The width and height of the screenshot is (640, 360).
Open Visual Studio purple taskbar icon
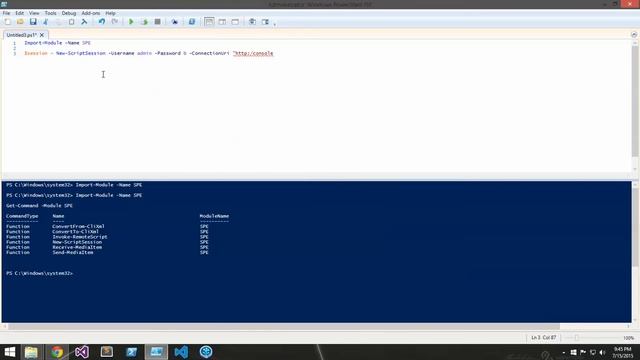pyautogui.click(x=82, y=352)
